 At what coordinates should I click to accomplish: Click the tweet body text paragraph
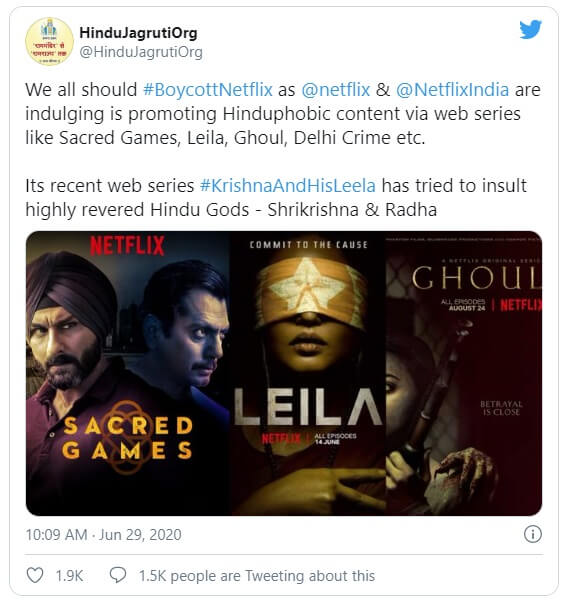pyautogui.click(x=283, y=150)
